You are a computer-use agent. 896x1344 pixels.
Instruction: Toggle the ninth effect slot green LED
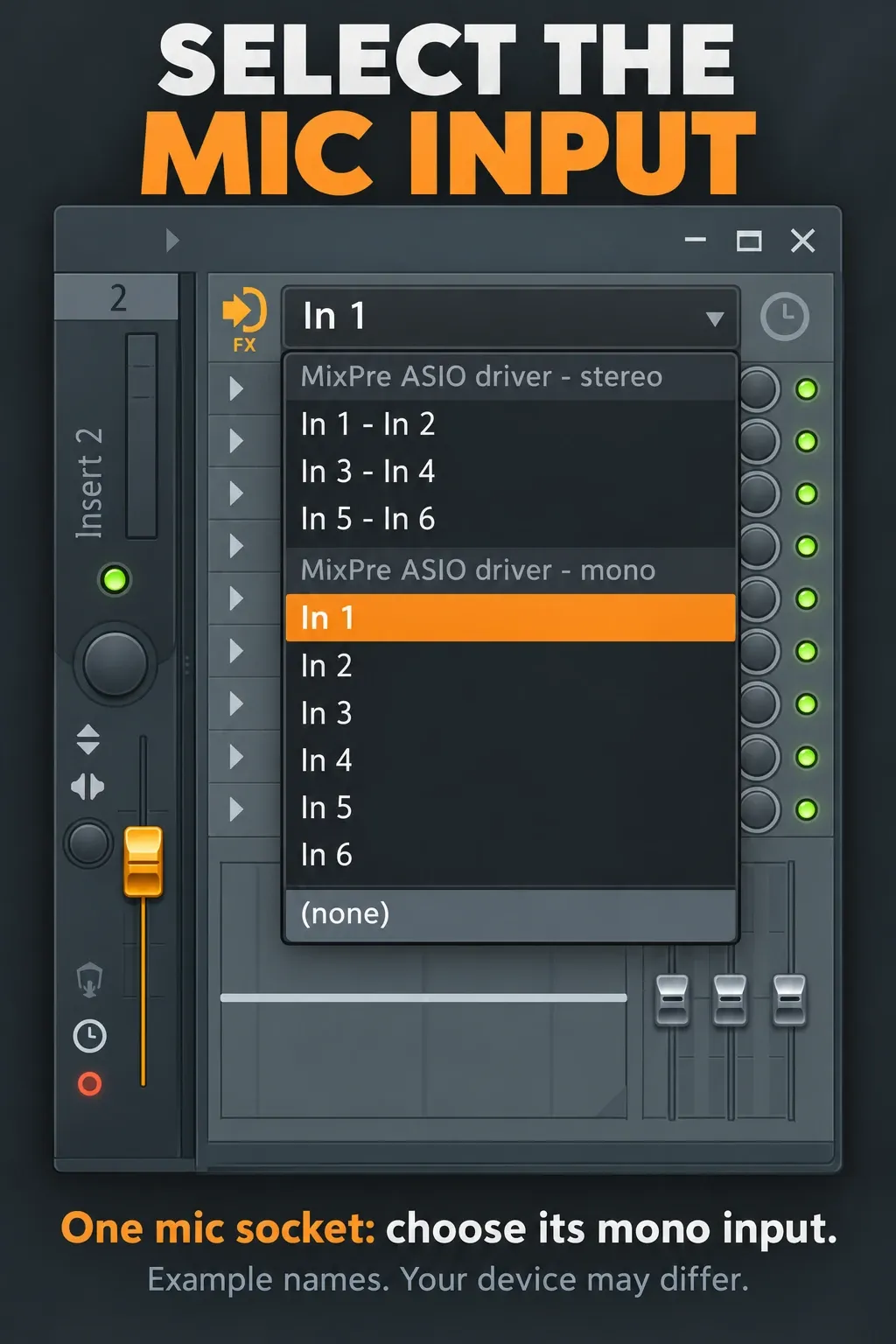[807, 809]
